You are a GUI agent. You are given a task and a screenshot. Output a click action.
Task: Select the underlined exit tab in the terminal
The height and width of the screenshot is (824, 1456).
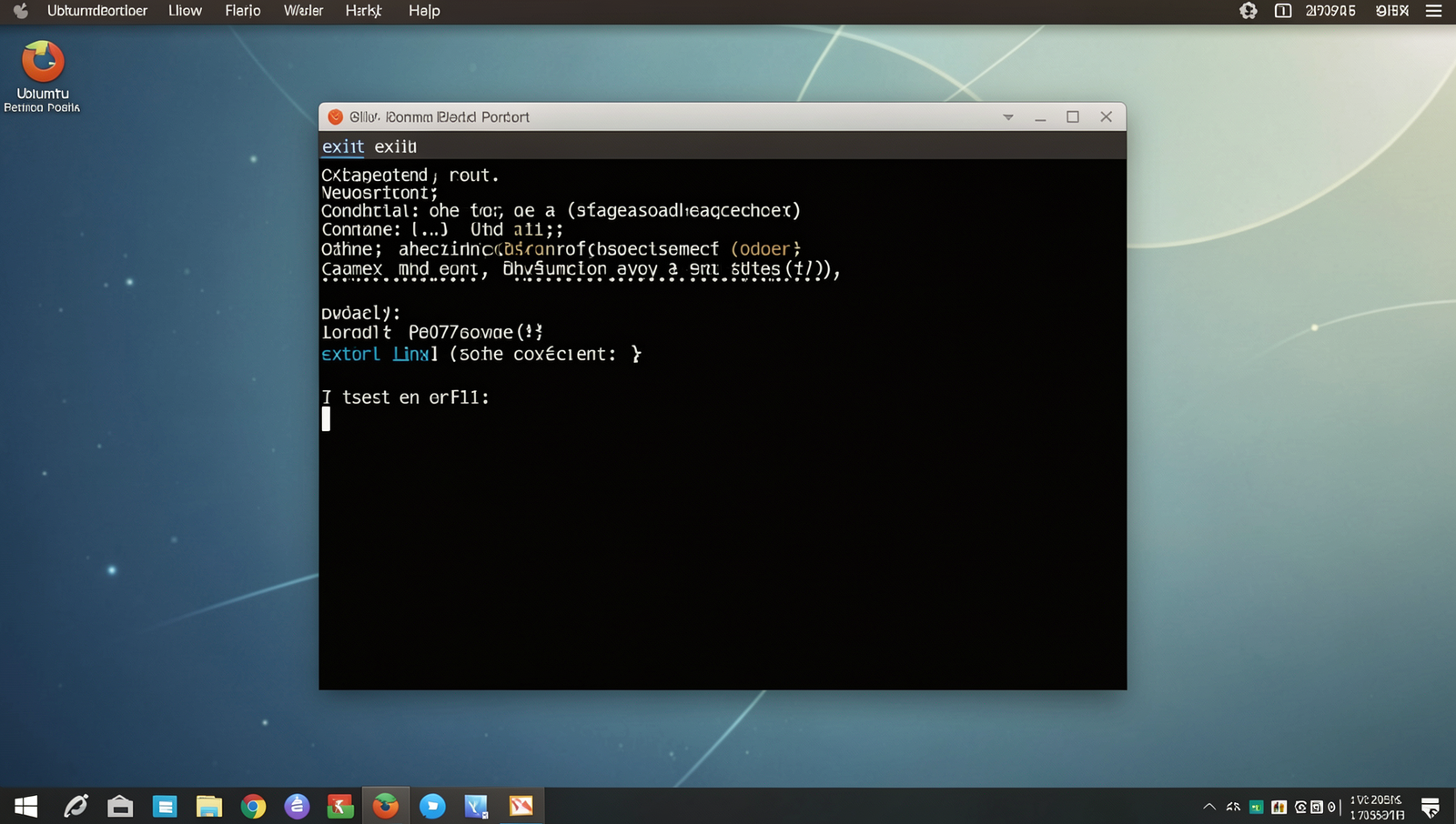343,146
